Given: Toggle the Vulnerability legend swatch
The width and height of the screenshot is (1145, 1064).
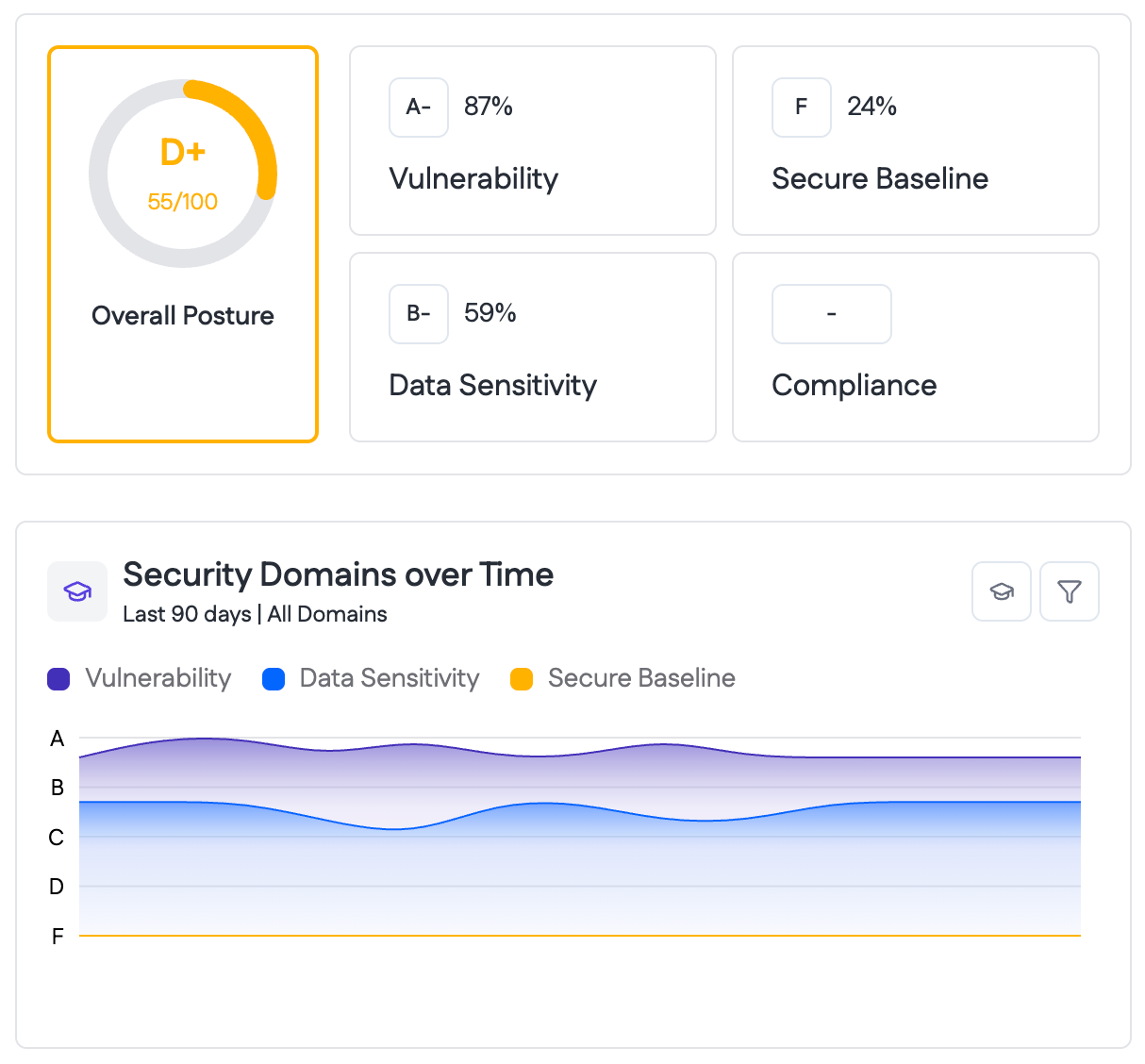Looking at the screenshot, I should pos(58,678).
